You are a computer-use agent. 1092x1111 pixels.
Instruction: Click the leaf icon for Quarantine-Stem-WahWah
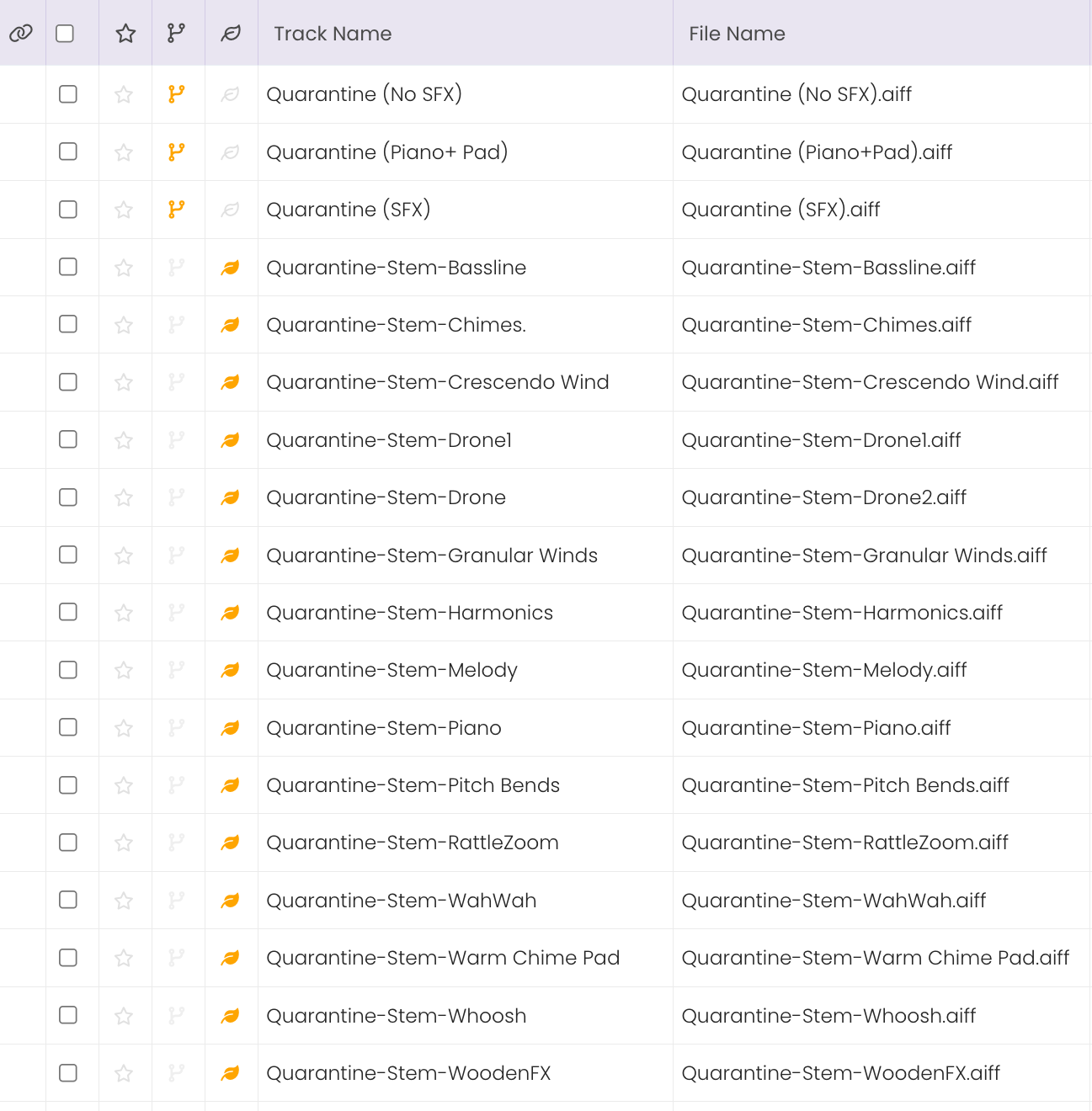click(x=230, y=901)
